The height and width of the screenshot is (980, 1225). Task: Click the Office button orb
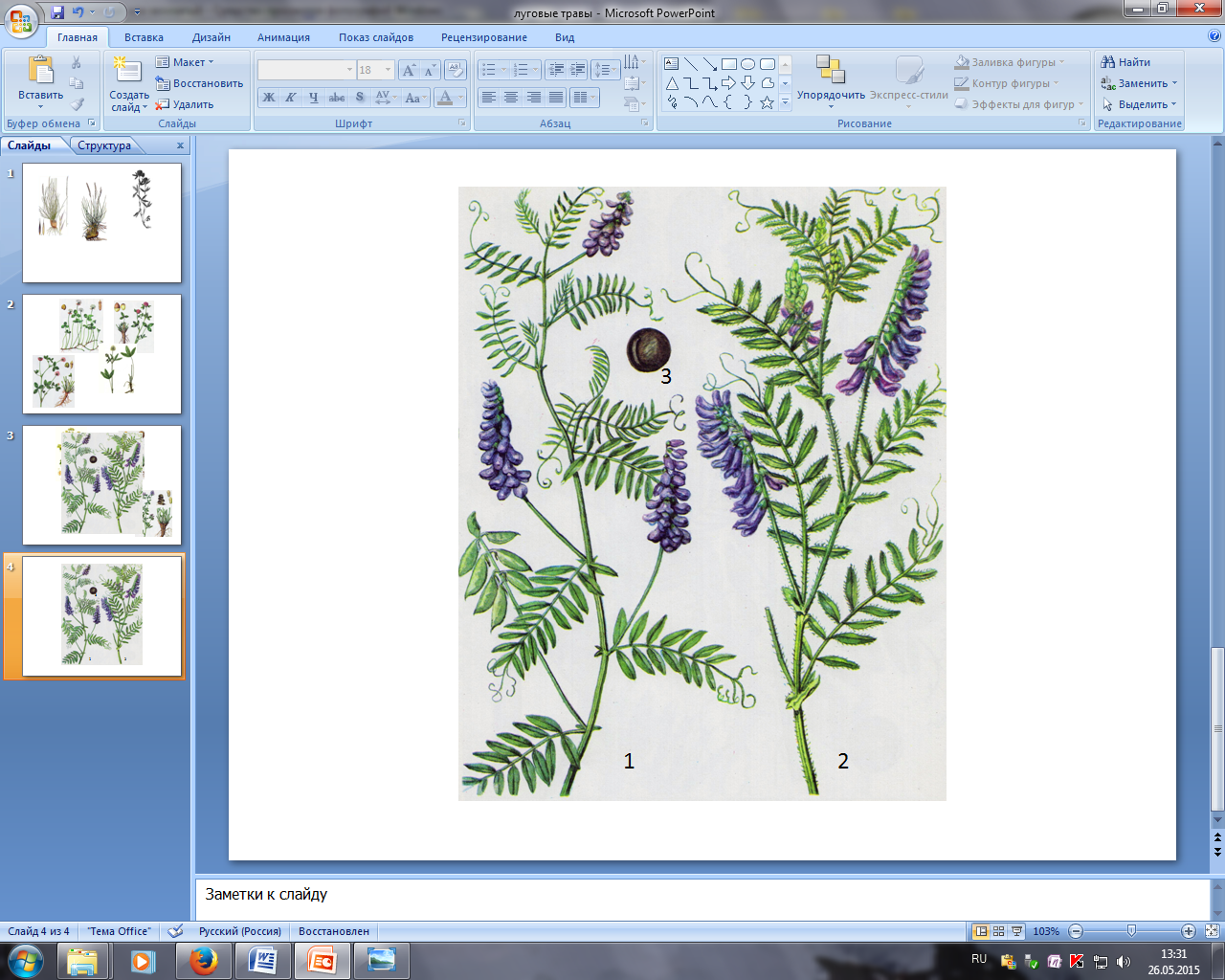pyautogui.click(x=21, y=19)
